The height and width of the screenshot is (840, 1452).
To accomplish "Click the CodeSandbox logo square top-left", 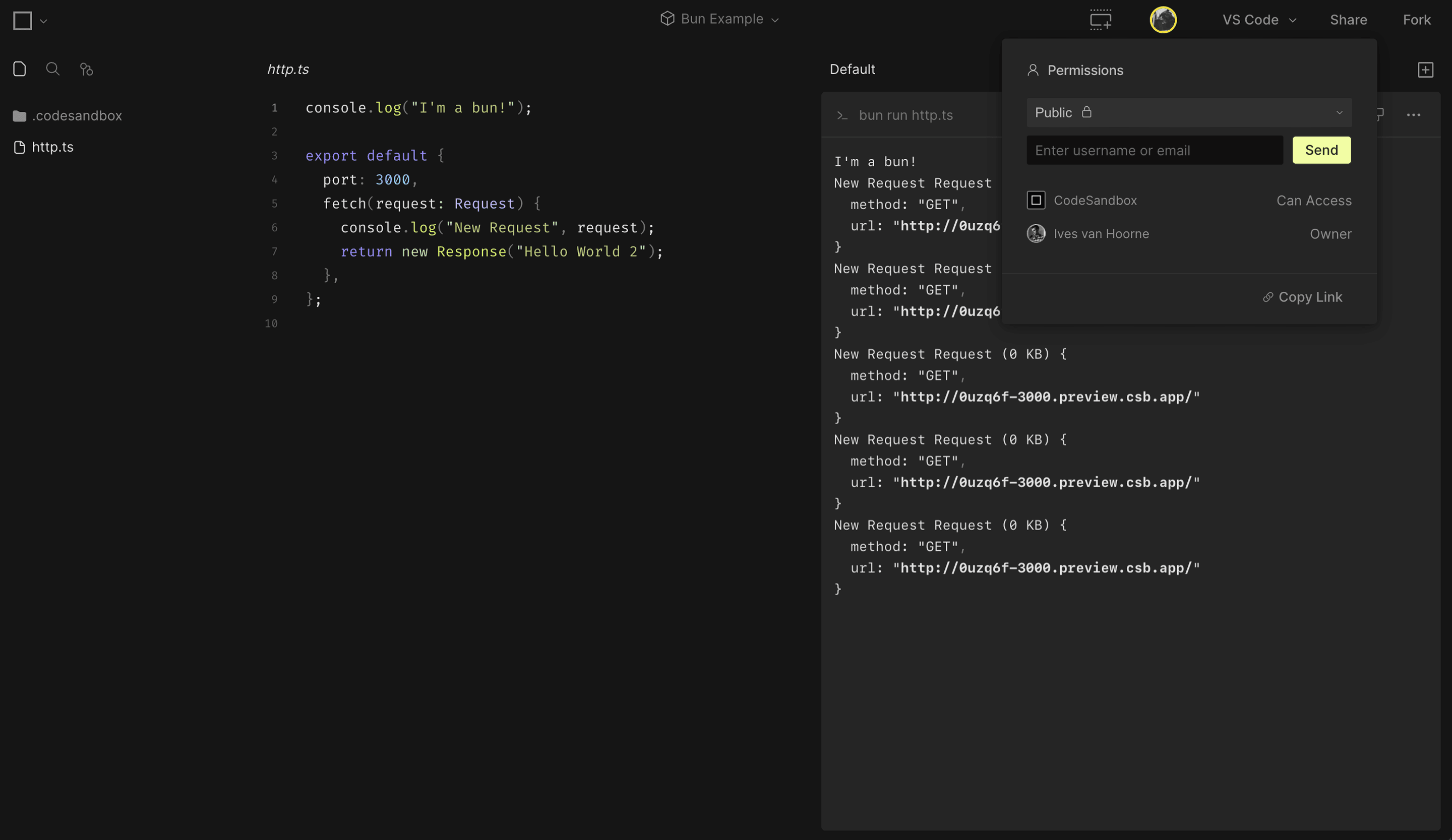I will (22, 21).
